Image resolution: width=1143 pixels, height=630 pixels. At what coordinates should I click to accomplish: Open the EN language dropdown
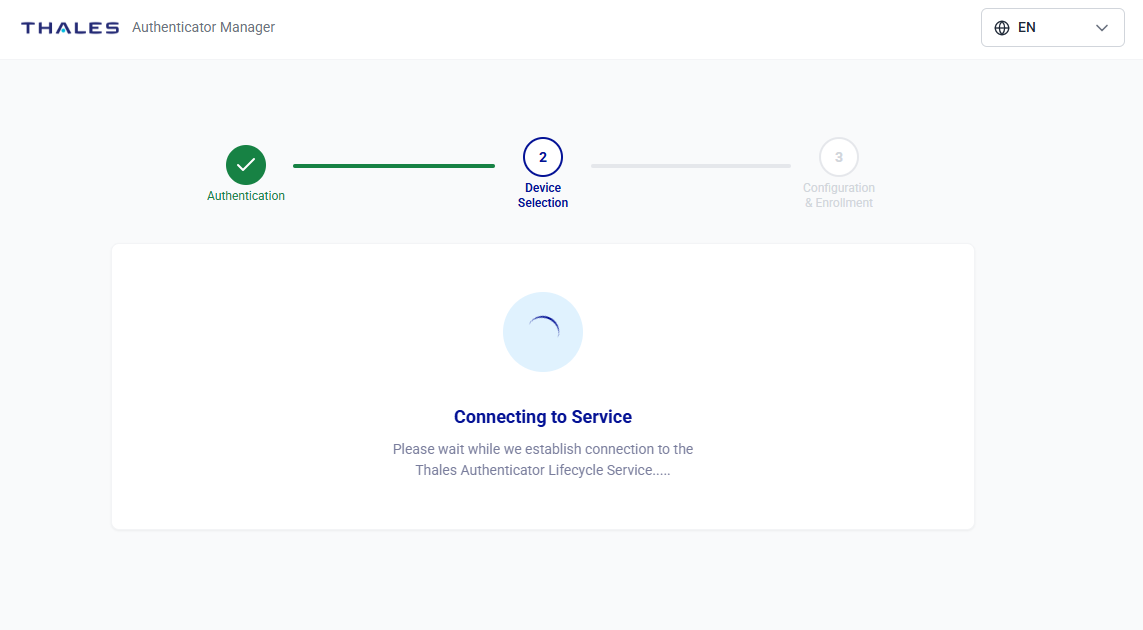point(1052,28)
